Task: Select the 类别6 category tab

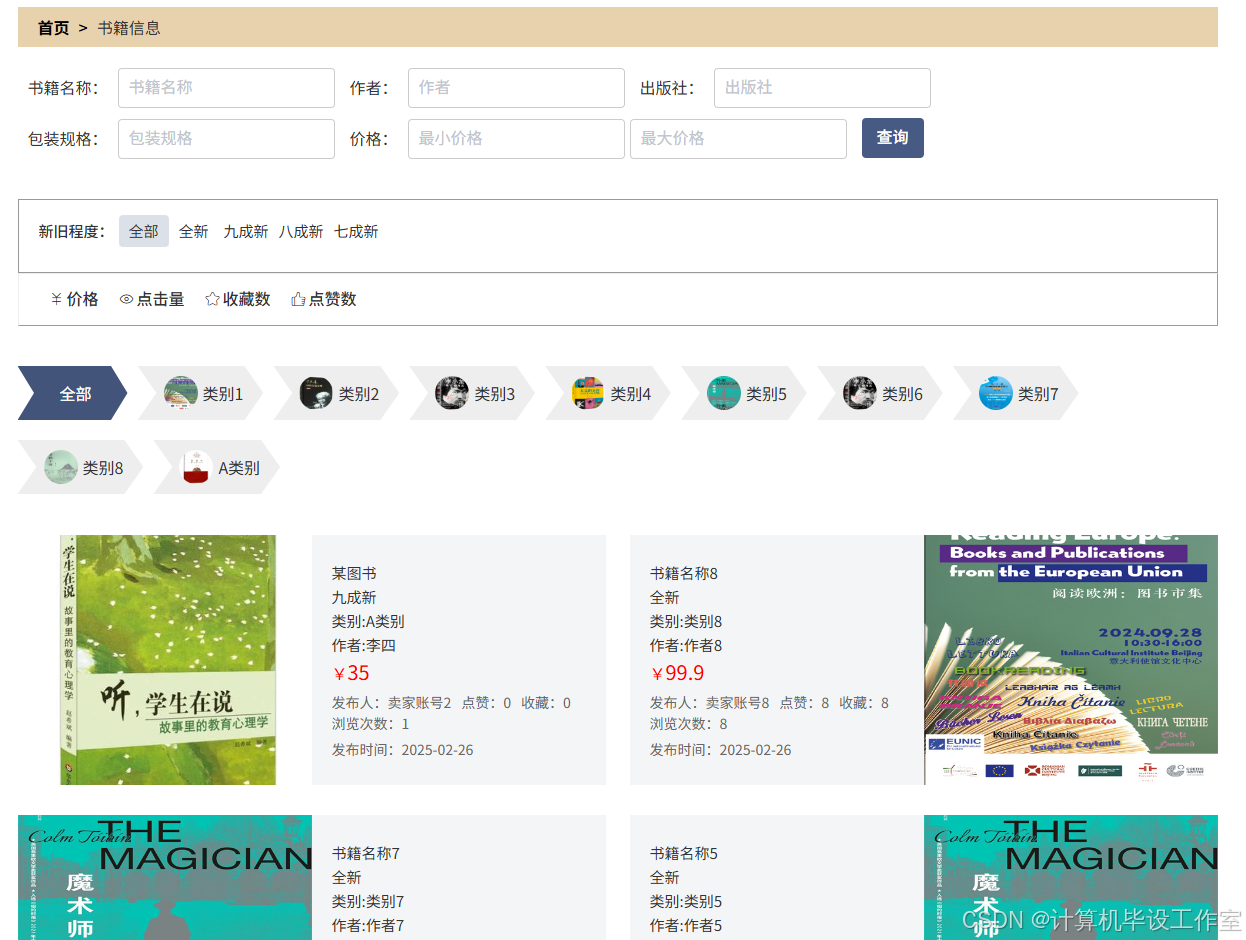Action: [x=880, y=393]
